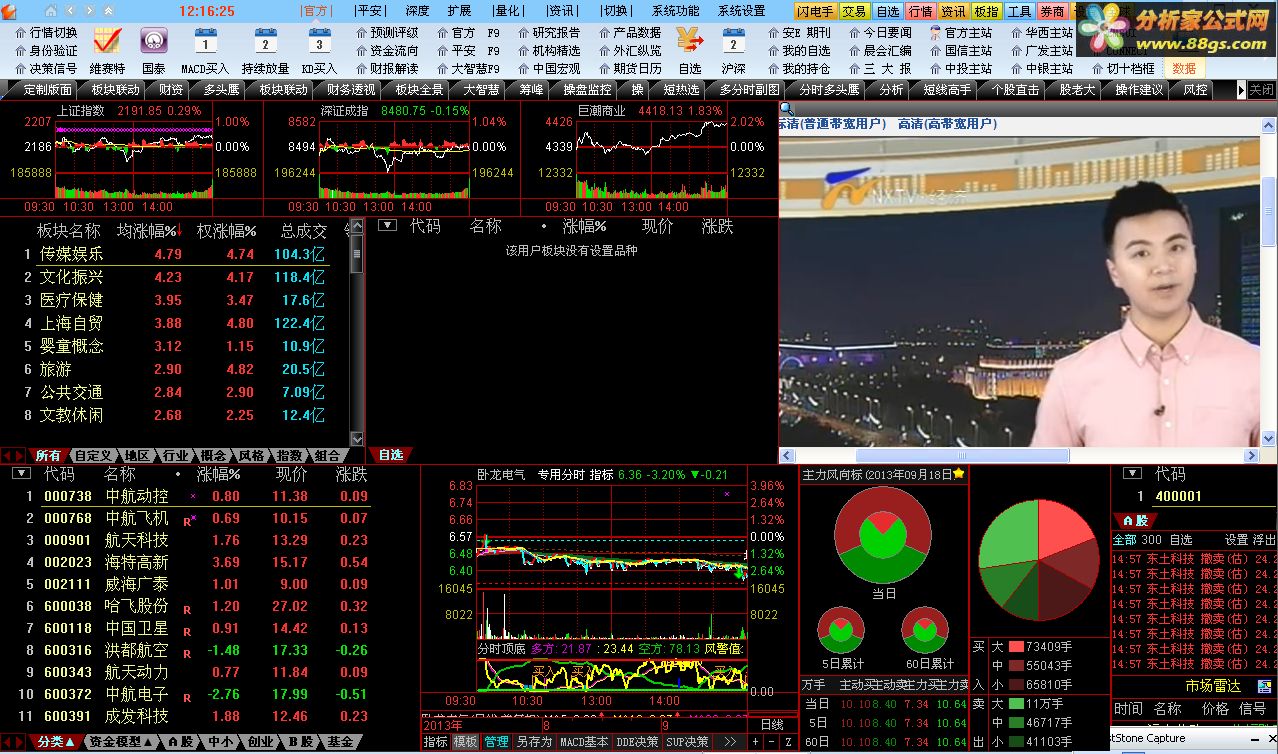Open 外汇纵览 toolbar item

(x=630, y=50)
